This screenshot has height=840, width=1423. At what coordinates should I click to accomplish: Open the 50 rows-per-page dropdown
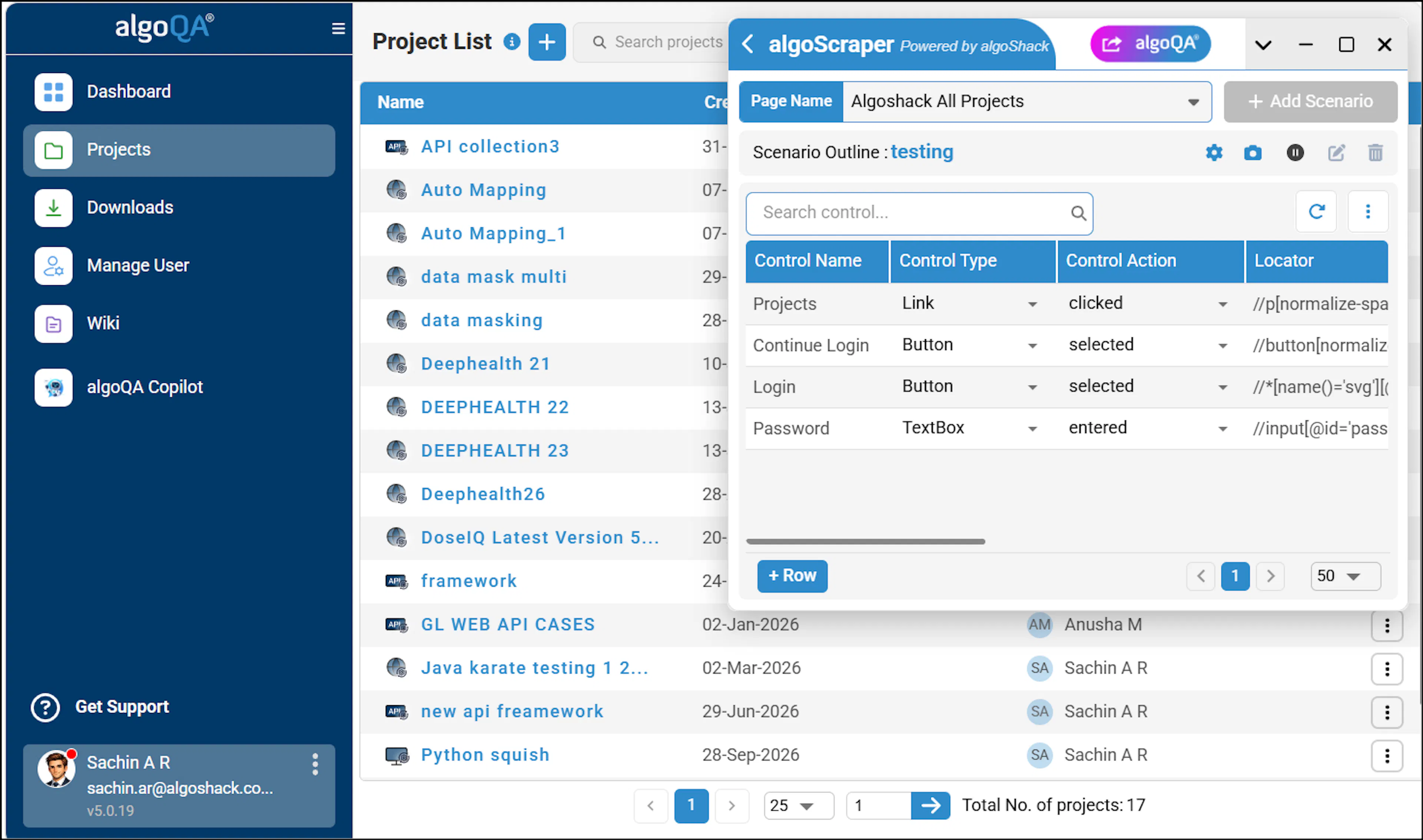pos(1346,576)
